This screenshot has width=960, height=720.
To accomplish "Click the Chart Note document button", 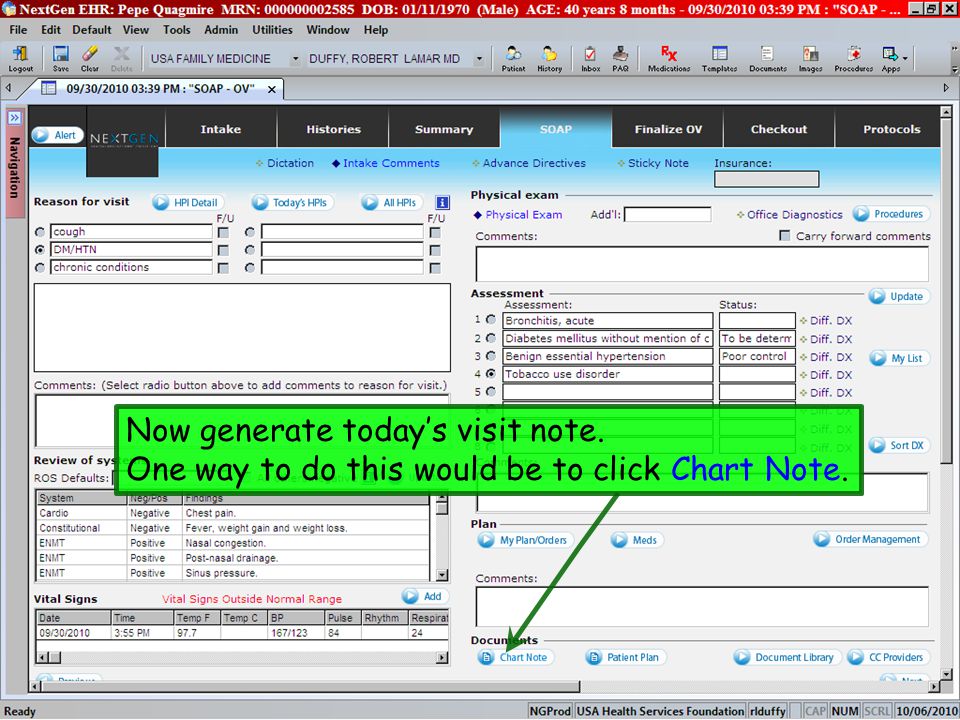I will (515, 658).
